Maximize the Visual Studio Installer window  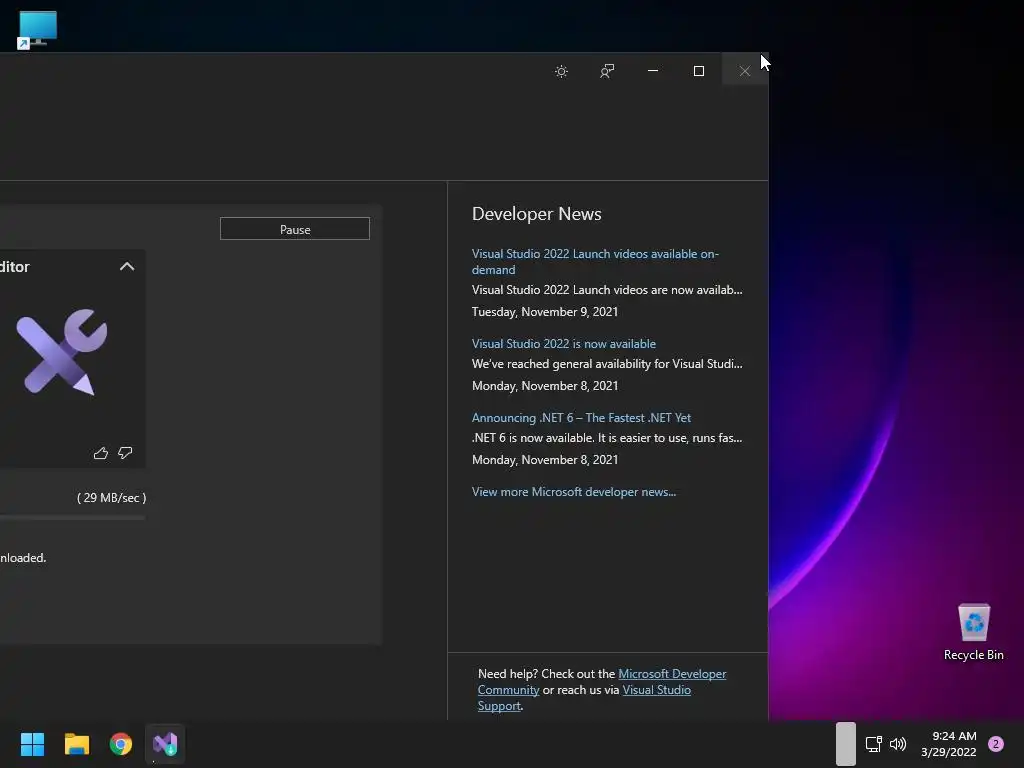(x=699, y=71)
